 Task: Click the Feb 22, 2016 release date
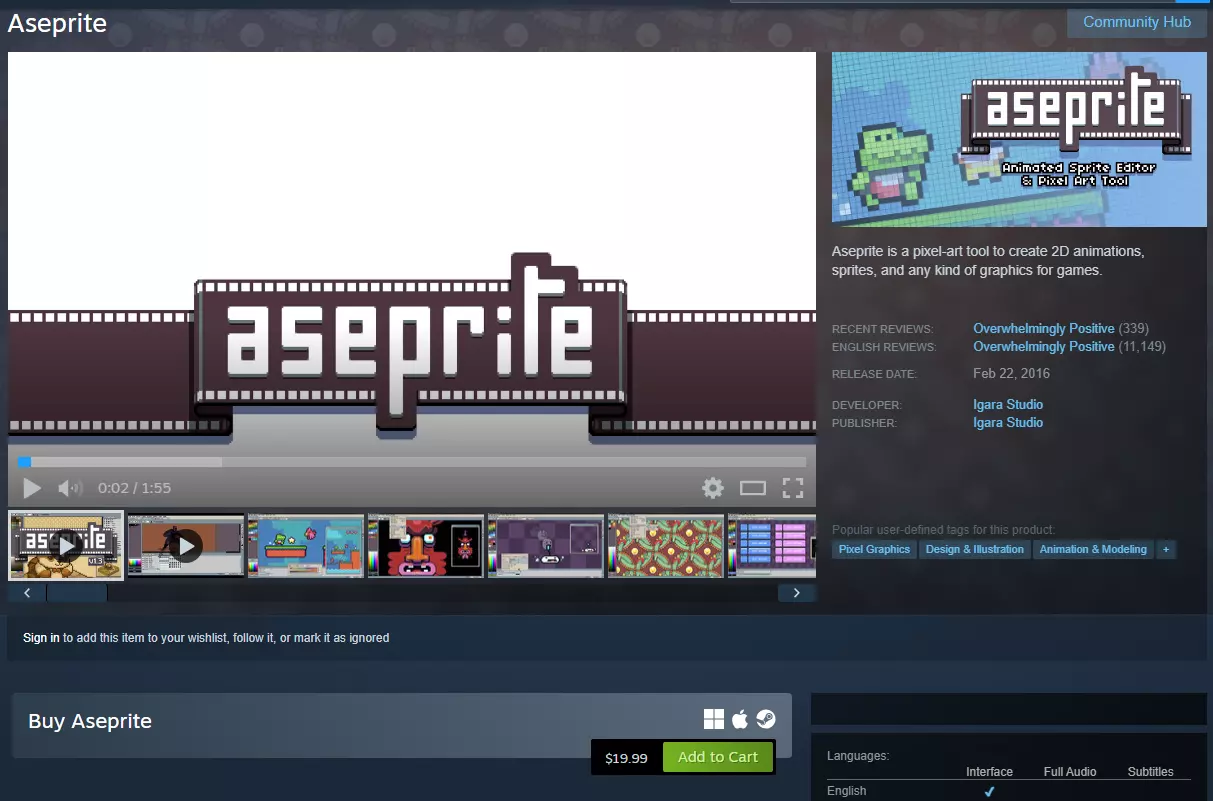pos(1011,373)
